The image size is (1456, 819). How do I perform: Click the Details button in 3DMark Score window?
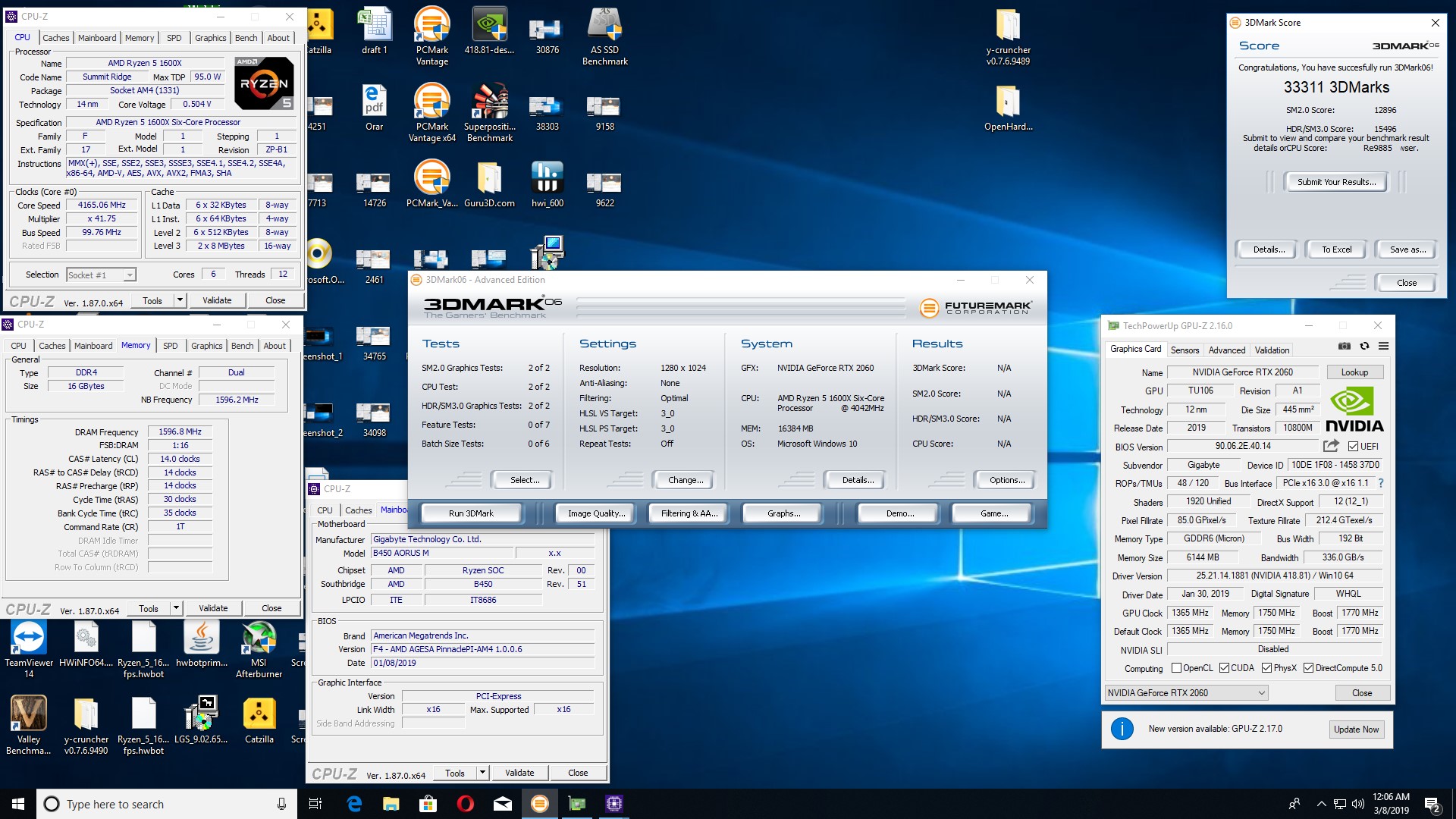(1269, 249)
